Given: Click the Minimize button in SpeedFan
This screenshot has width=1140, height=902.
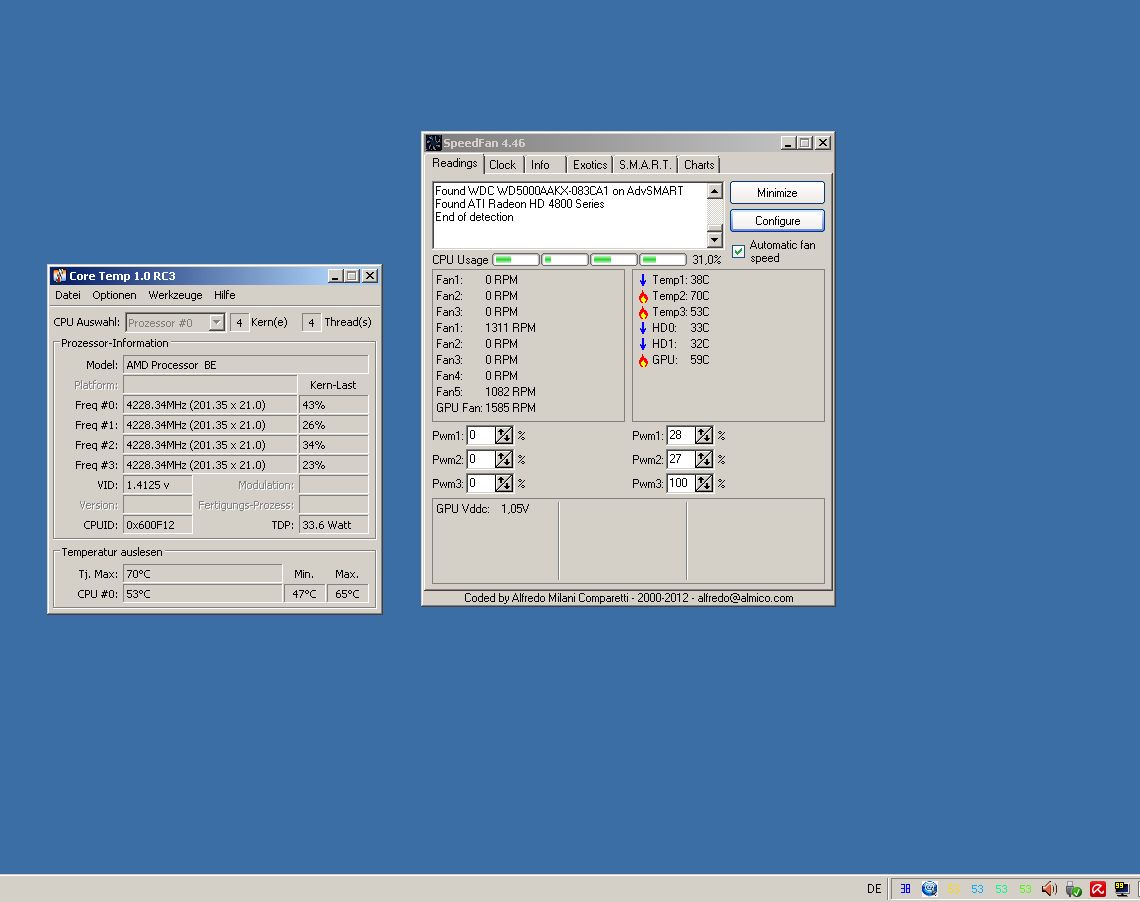Looking at the screenshot, I should (x=777, y=193).
